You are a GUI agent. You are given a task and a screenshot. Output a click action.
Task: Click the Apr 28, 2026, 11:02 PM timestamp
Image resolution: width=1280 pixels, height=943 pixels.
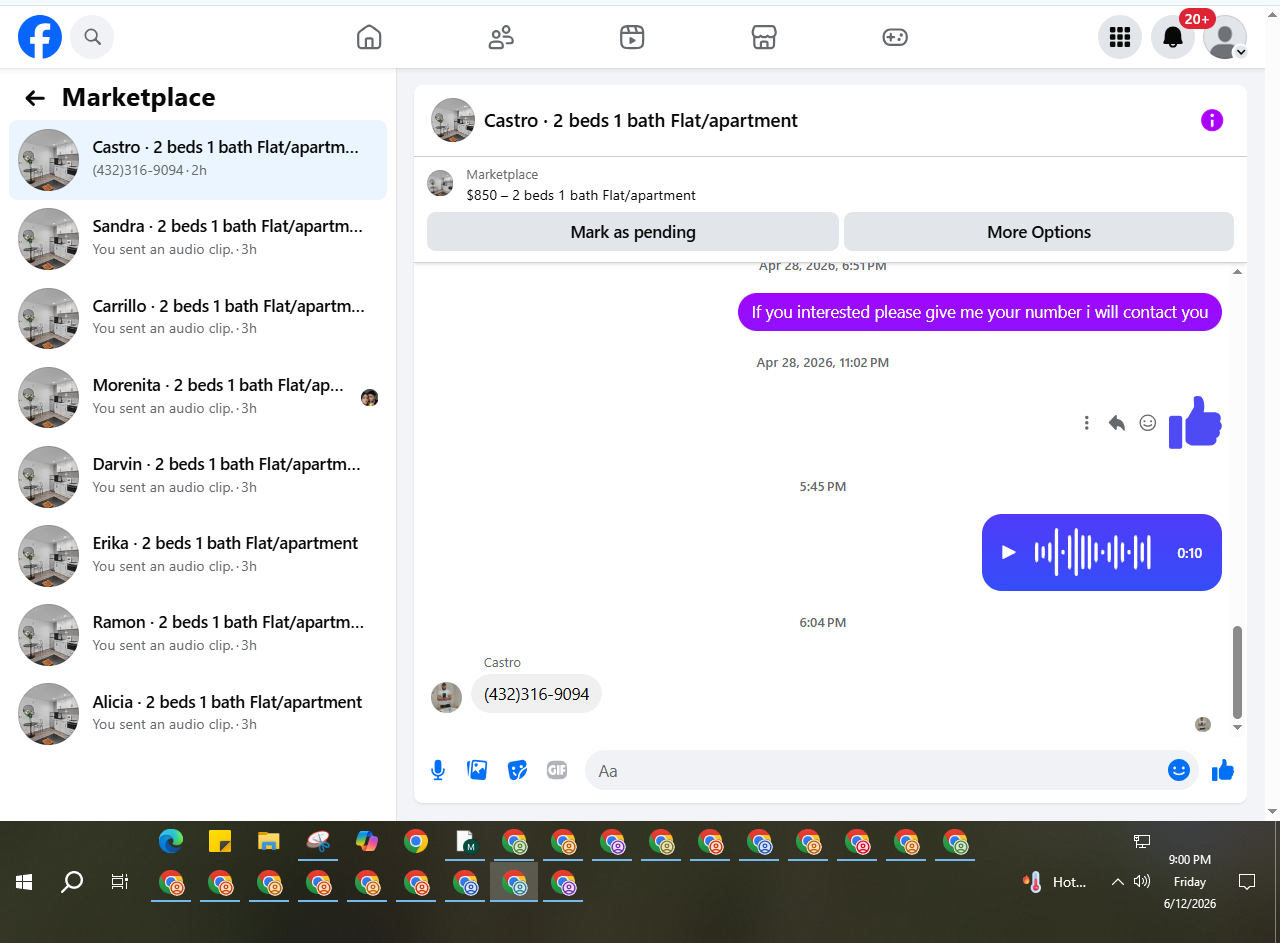pos(823,363)
